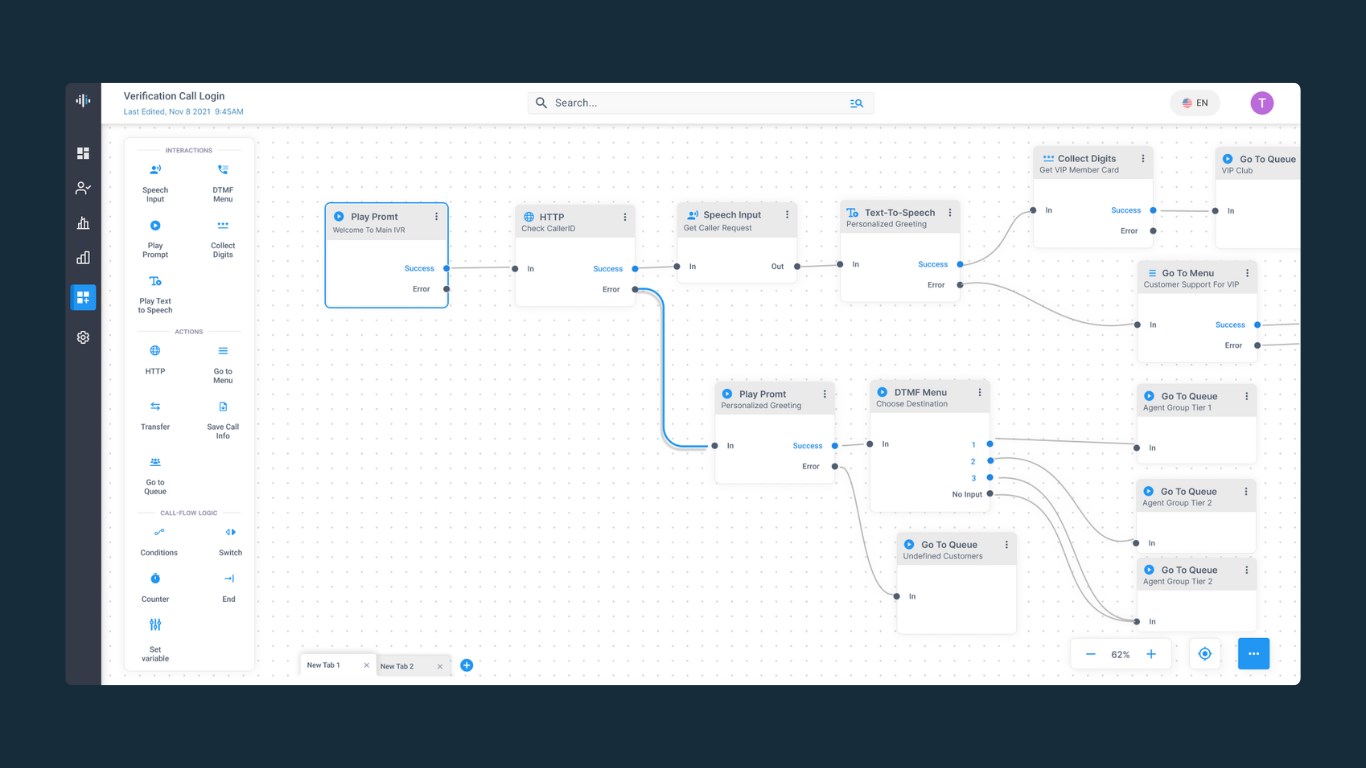This screenshot has height=768, width=1366.
Task: Click the advanced search filter icon
Action: (856, 103)
